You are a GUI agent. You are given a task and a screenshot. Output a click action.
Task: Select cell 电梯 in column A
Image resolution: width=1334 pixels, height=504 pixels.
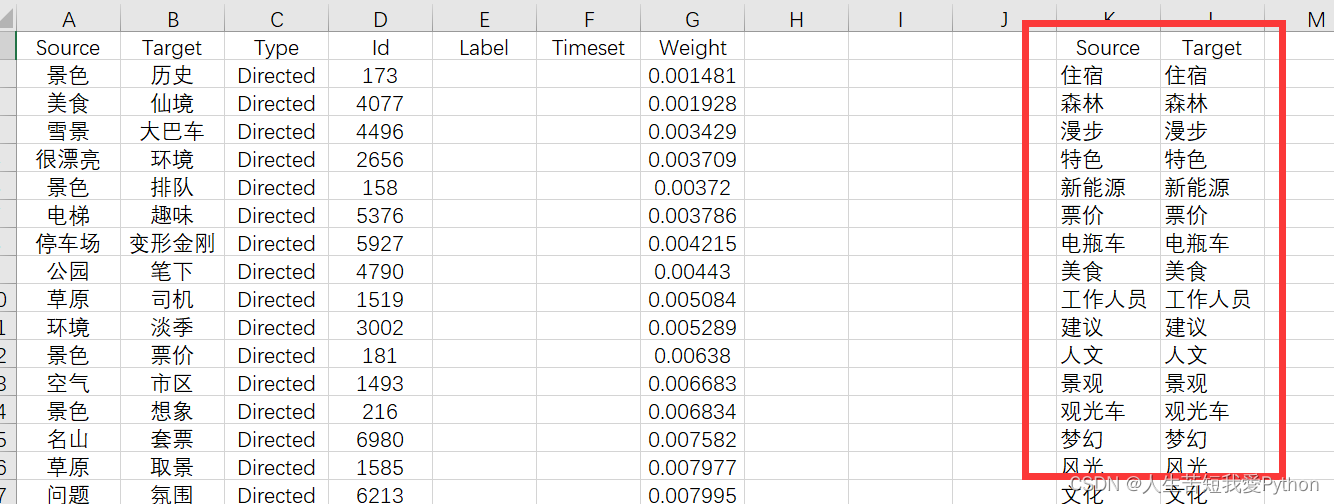[x=68, y=215]
